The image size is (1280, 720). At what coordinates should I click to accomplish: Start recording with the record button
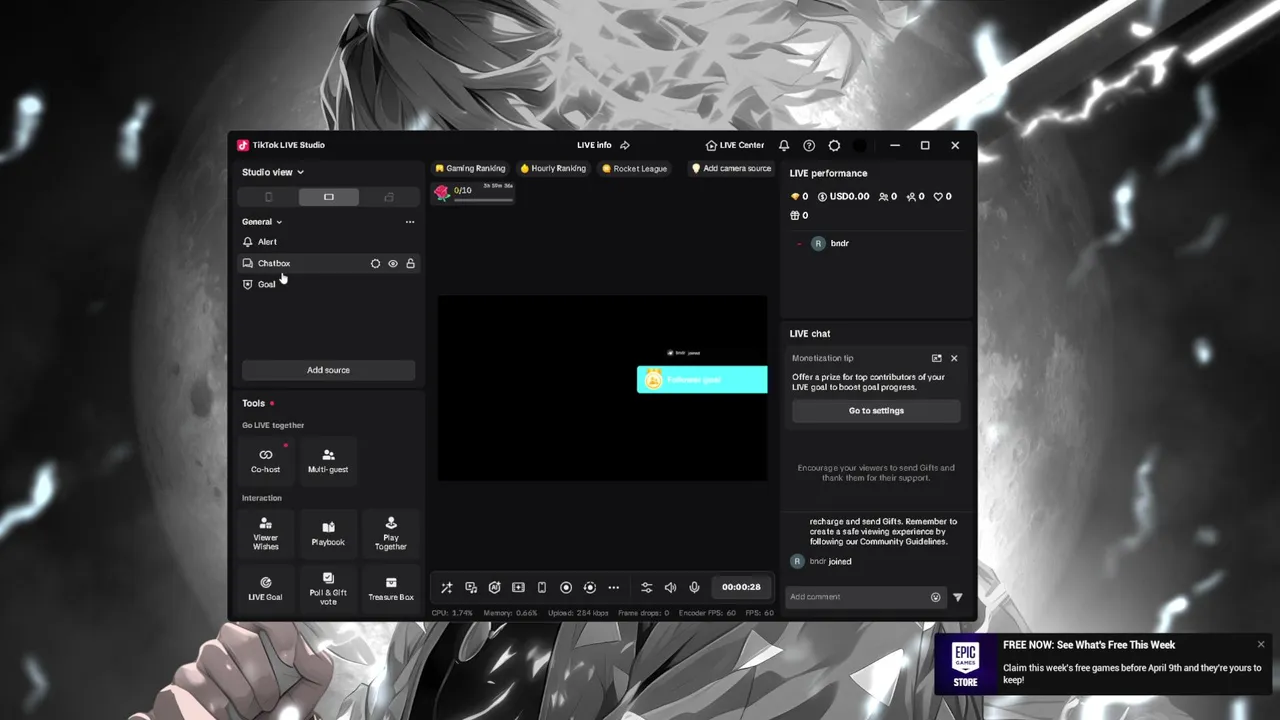tap(566, 587)
